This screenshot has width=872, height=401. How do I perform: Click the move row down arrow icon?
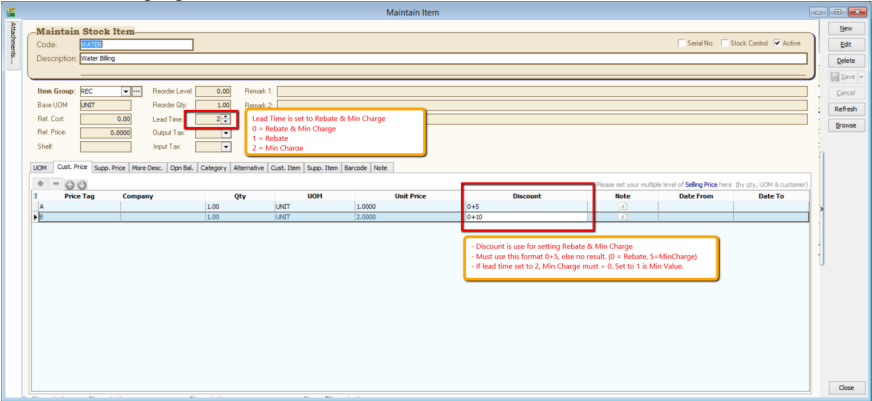(x=81, y=185)
